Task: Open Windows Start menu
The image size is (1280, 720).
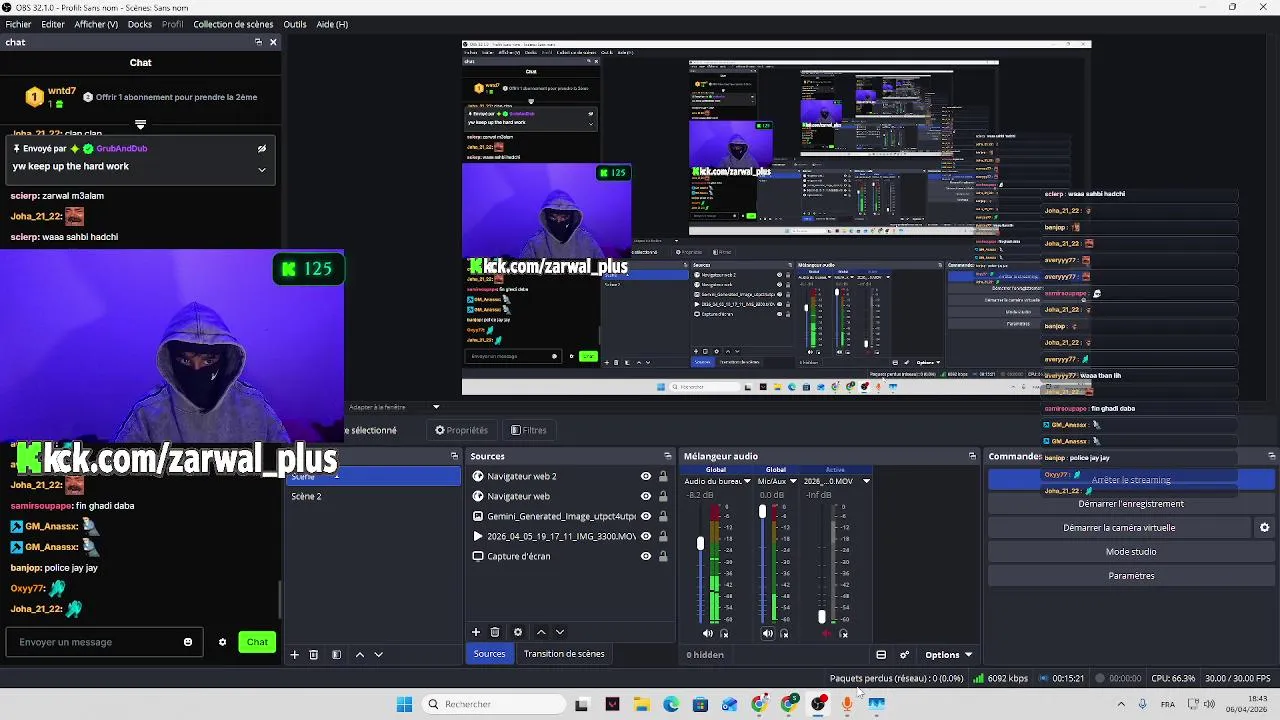Action: [404, 704]
